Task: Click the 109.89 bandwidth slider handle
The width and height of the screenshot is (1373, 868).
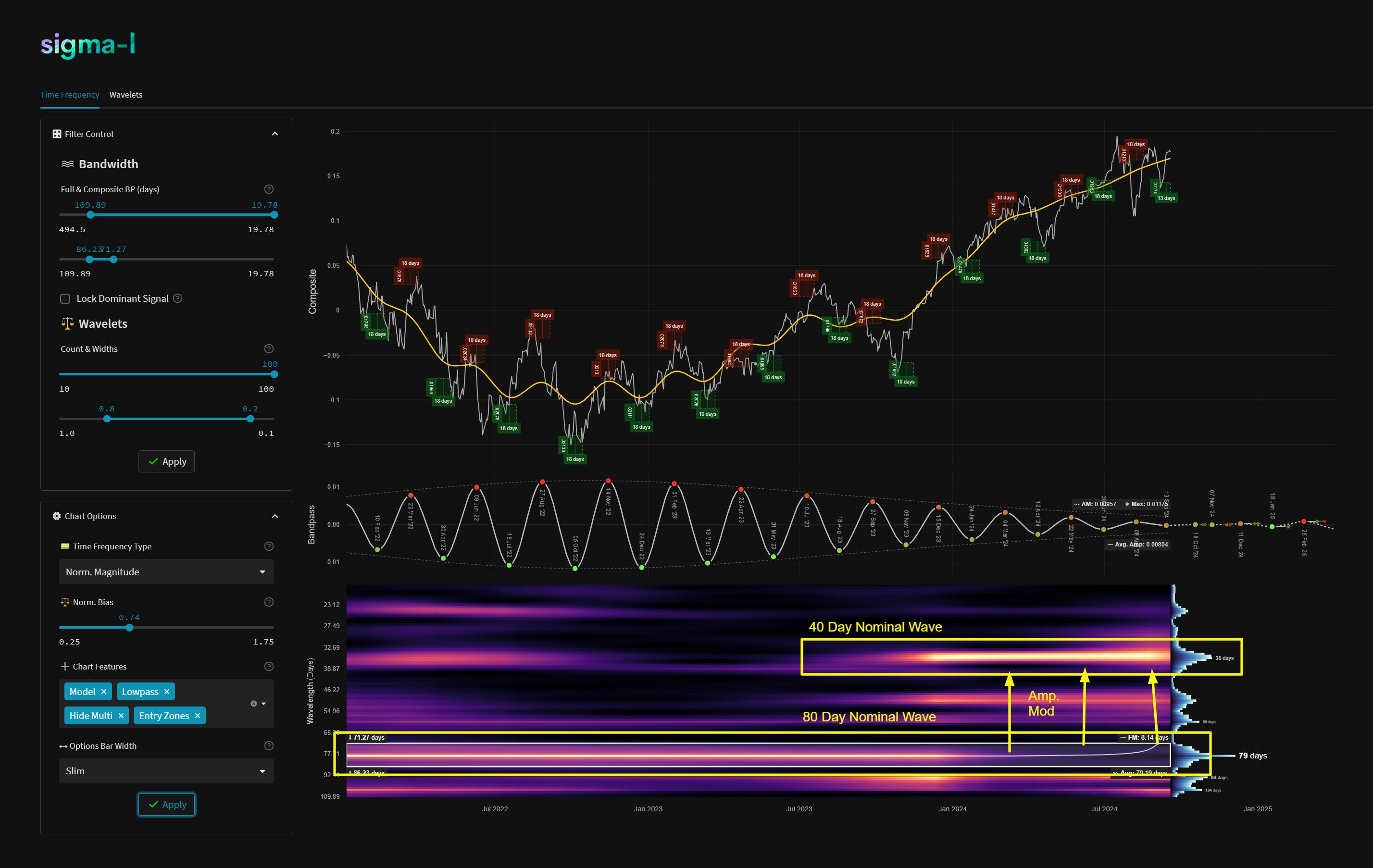Action: pyautogui.click(x=91, y=215)
